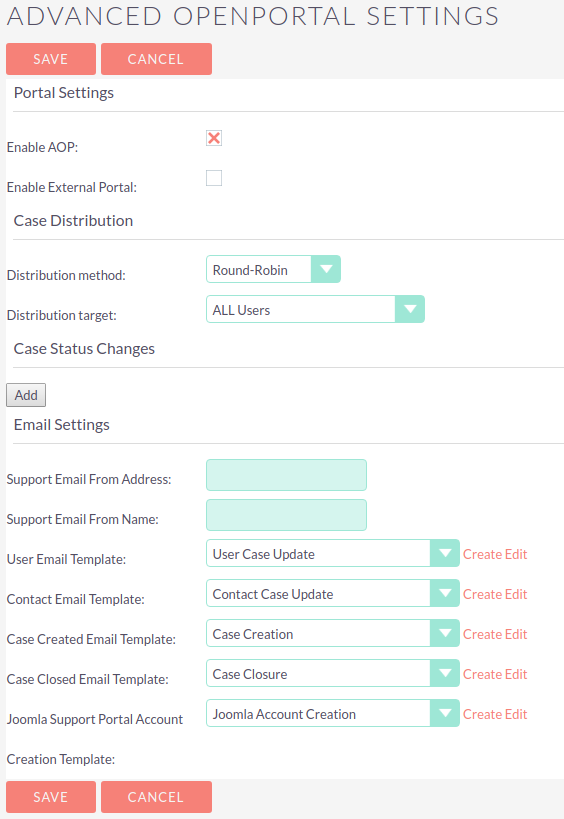Image resolution: width=564 pixels, height=819 pixels.
Task: Open the User Email Template dropdown
Action: 333,553
